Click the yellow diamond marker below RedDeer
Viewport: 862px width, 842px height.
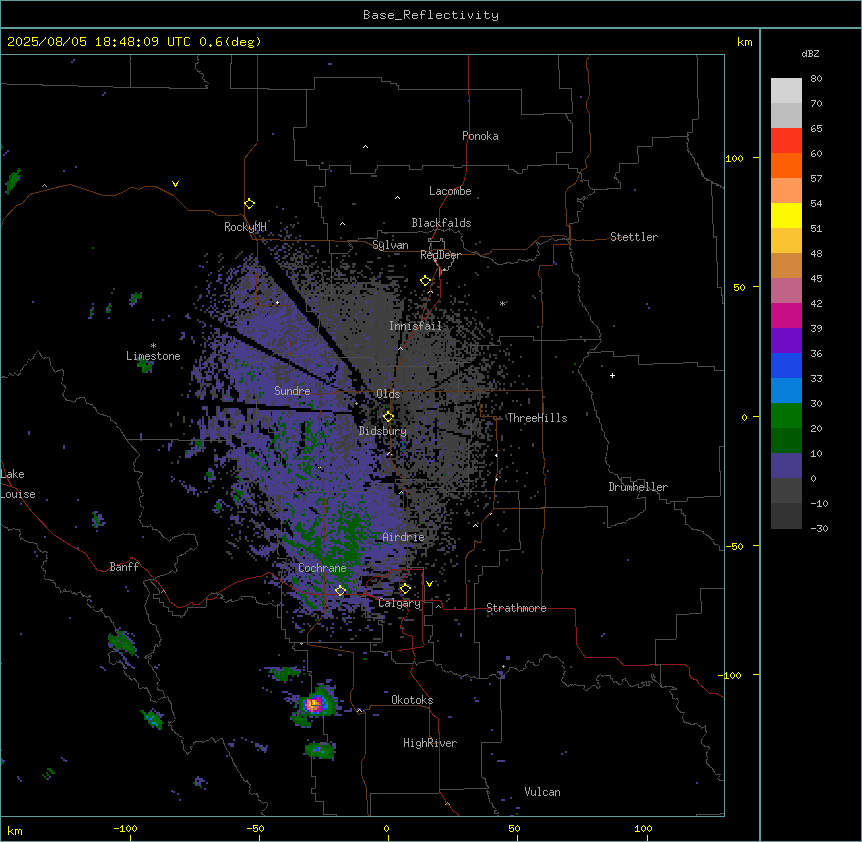click(425, 281)
